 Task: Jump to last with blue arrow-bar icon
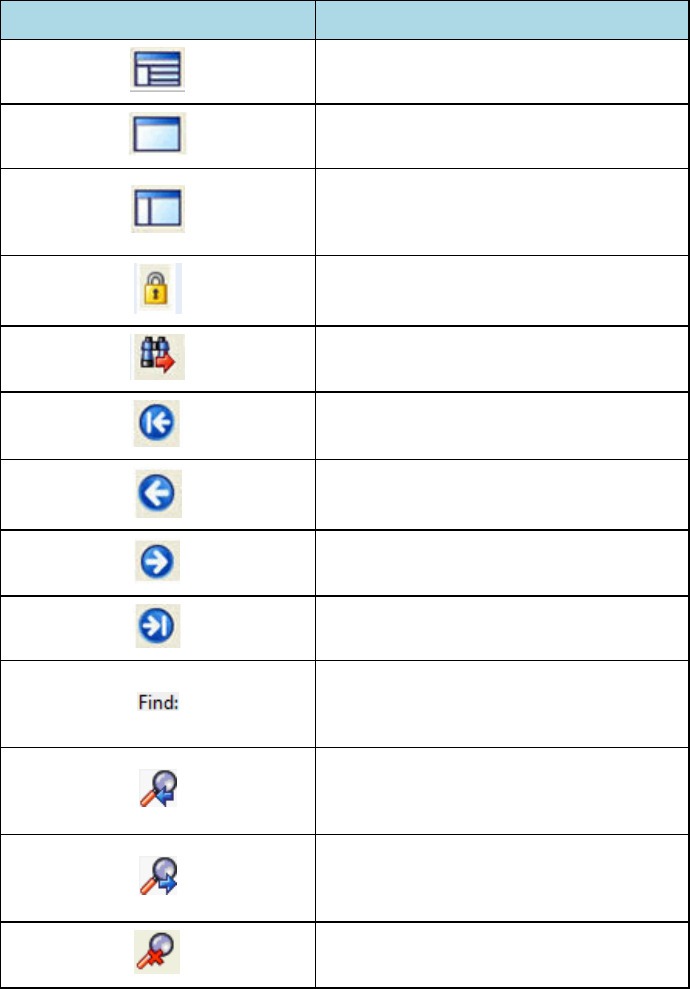(158, 628)
